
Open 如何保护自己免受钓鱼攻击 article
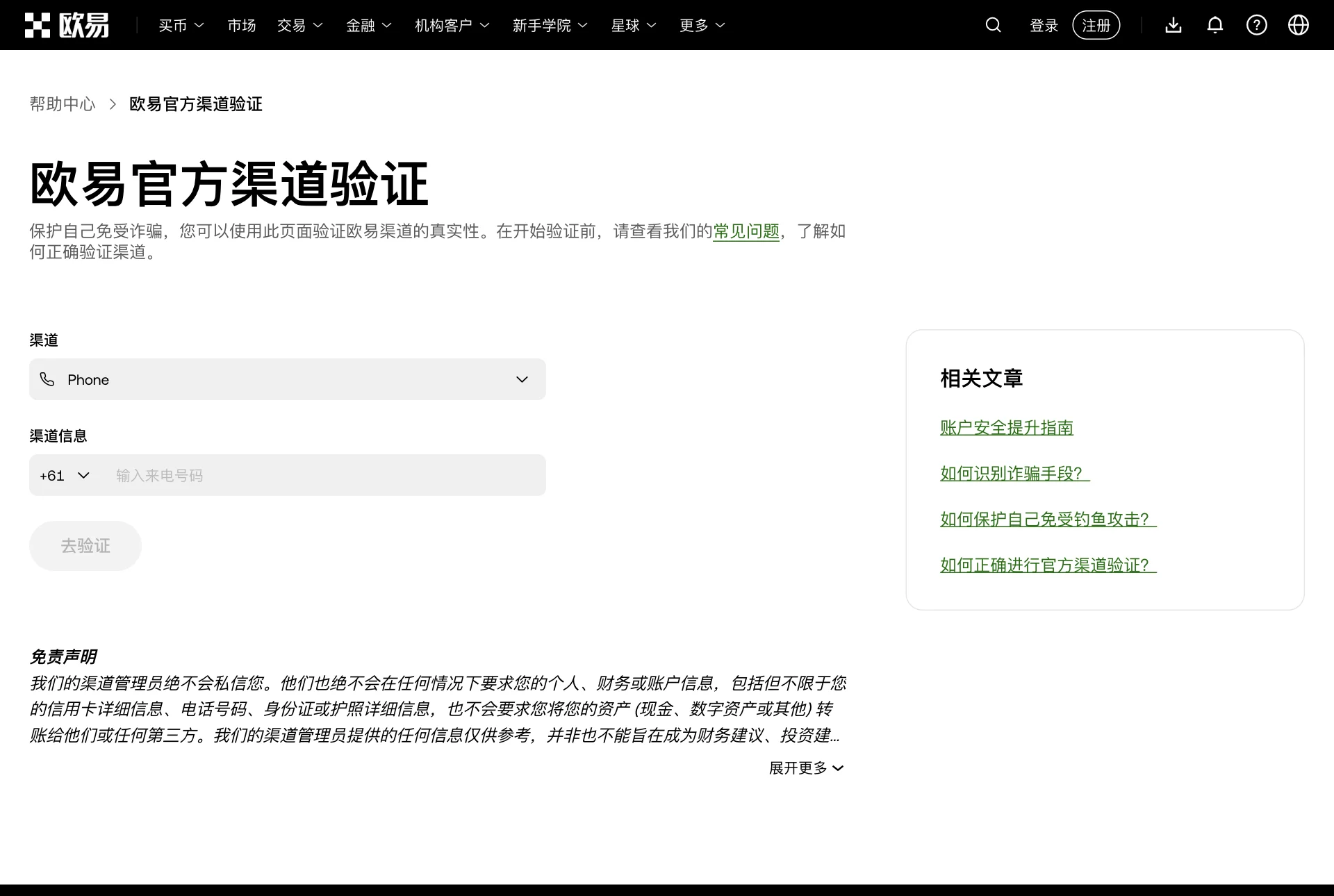point(1048,520)
